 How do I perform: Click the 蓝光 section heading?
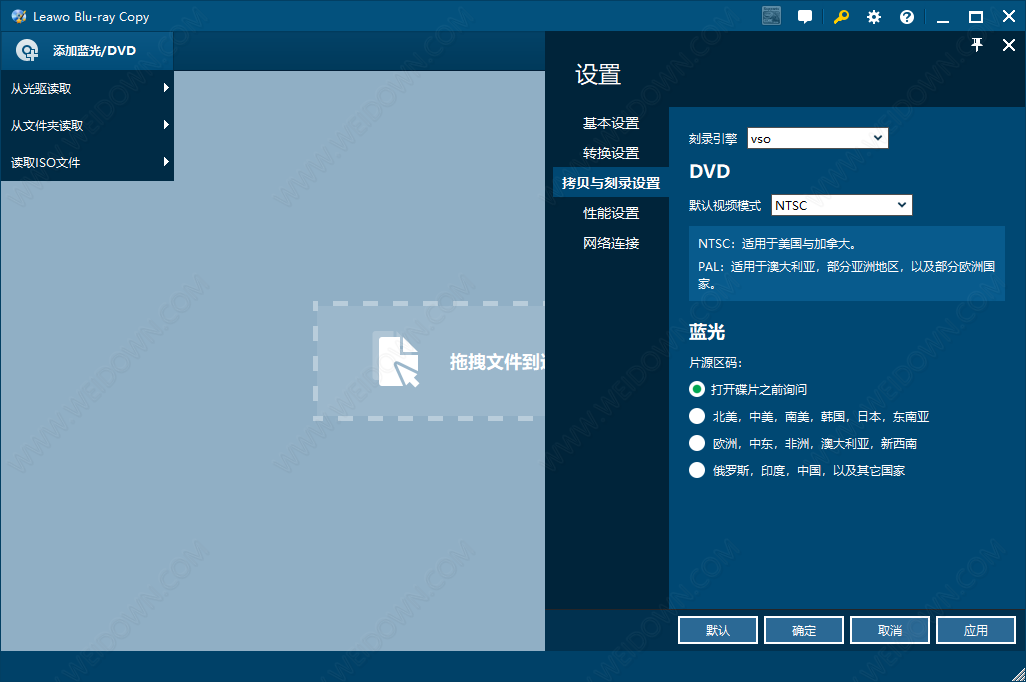pyautogui.click(x=707, y=332)
